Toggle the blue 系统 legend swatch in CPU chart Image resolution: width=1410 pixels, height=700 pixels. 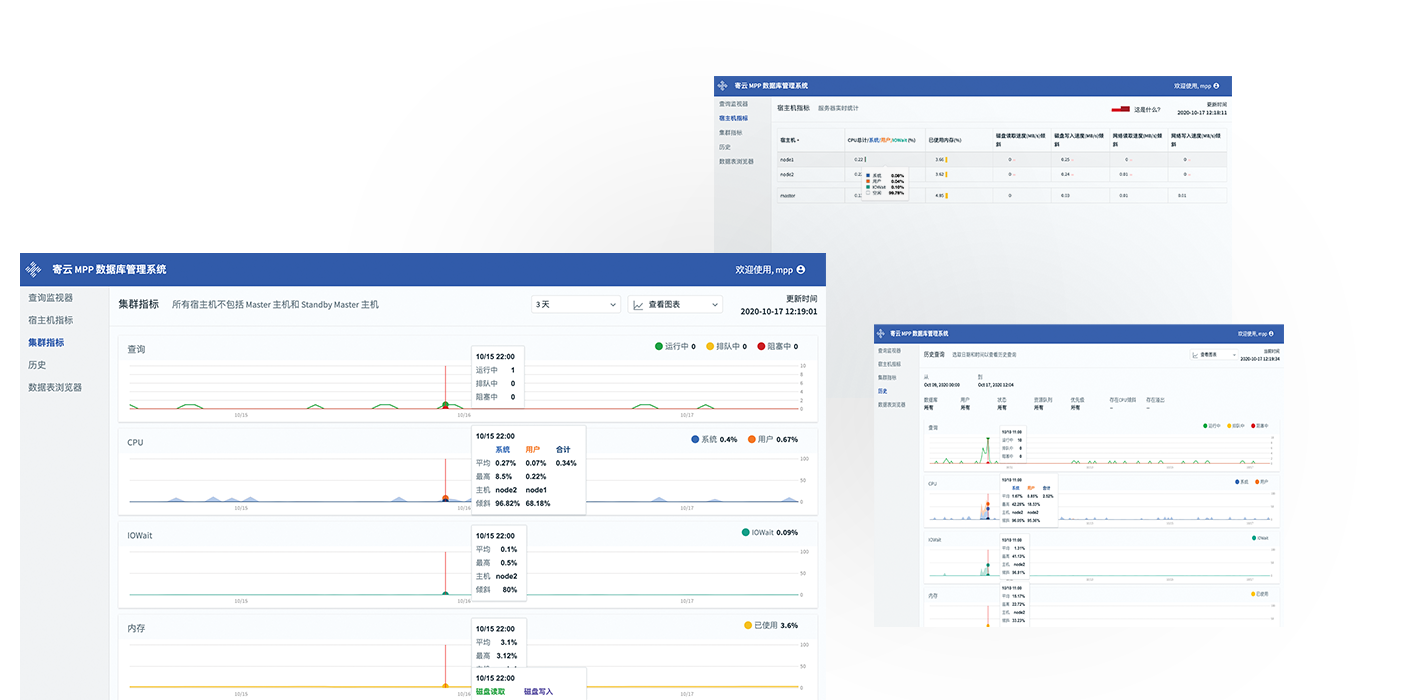coord(695,439)
